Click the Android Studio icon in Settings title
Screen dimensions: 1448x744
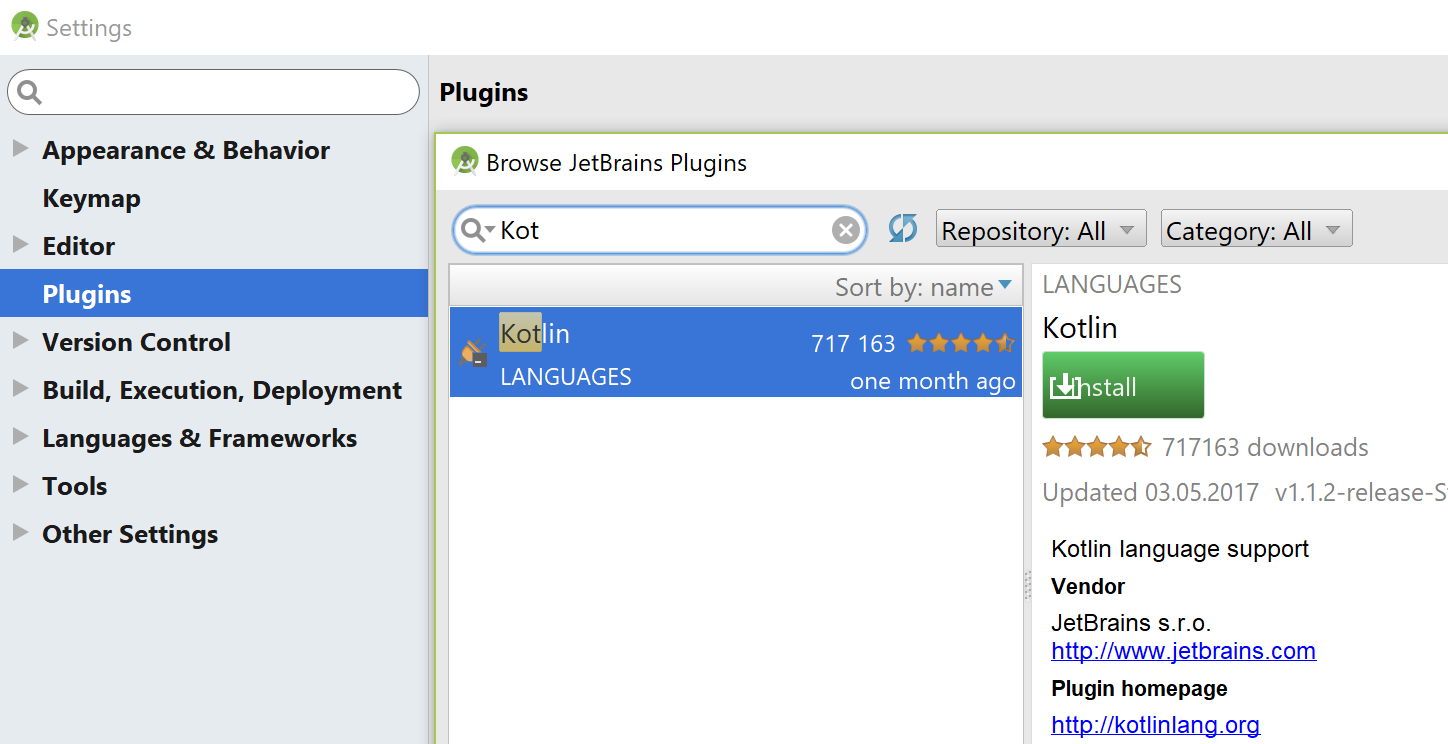pyautogui.click(x=25, y=26)
